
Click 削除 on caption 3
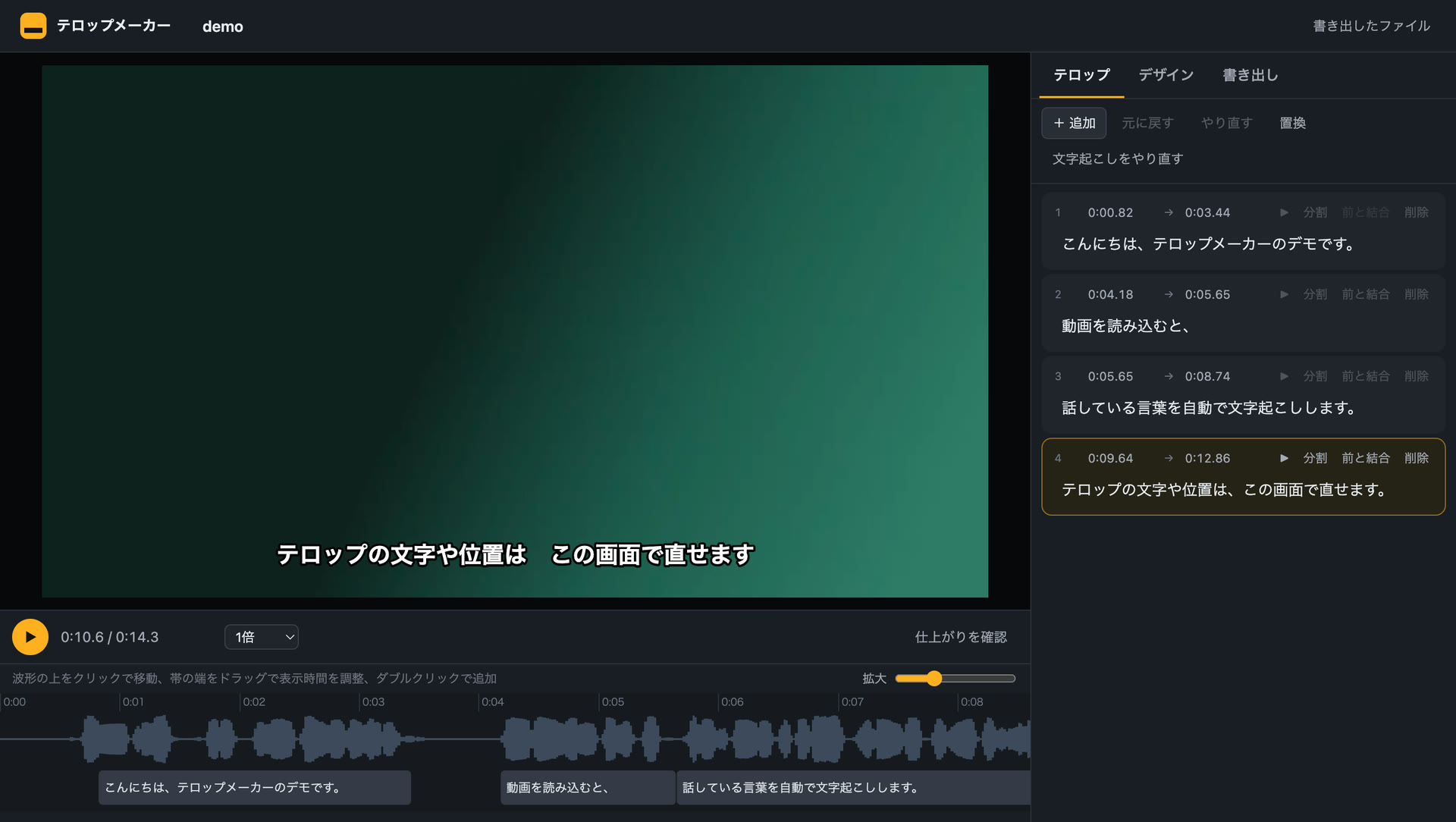coord(1416,376)
